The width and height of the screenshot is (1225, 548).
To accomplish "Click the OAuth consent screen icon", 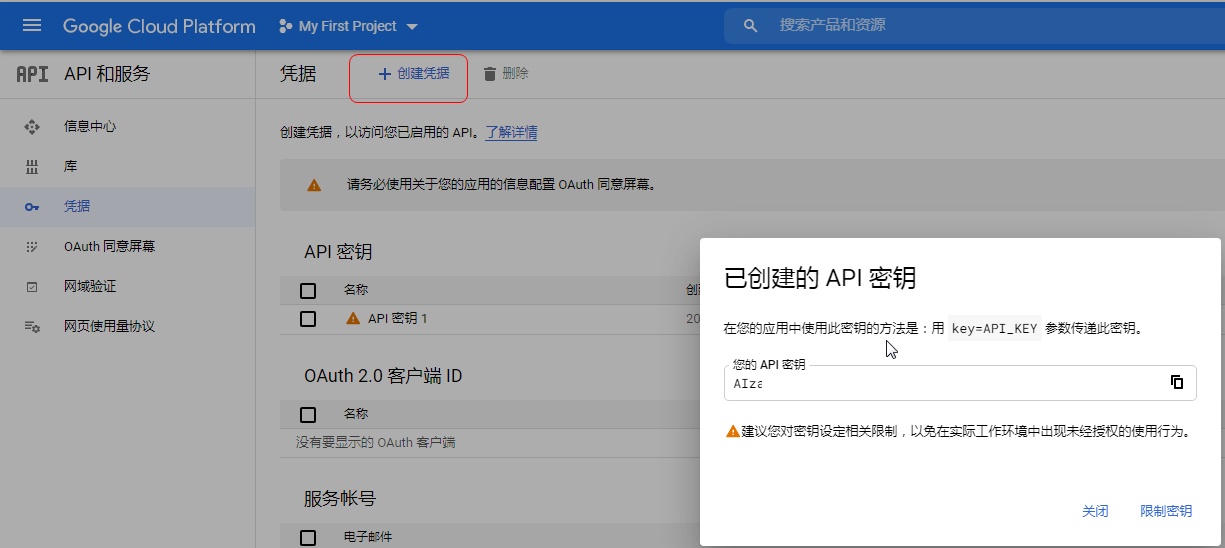I will 31,247.
